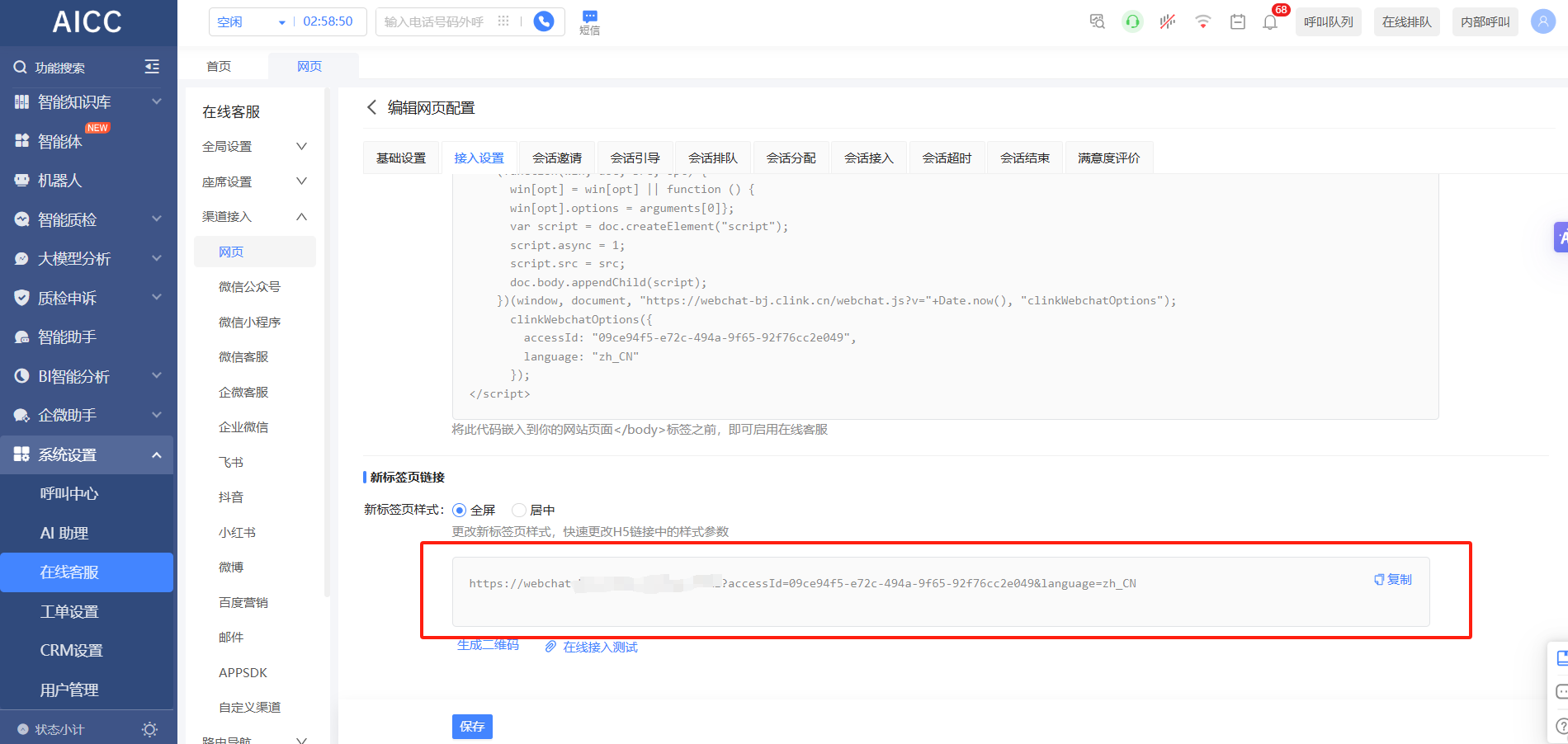Click the 呼叫队列 button
1568x744 pixels.
pyautogui.click(x=1329, y=21)
